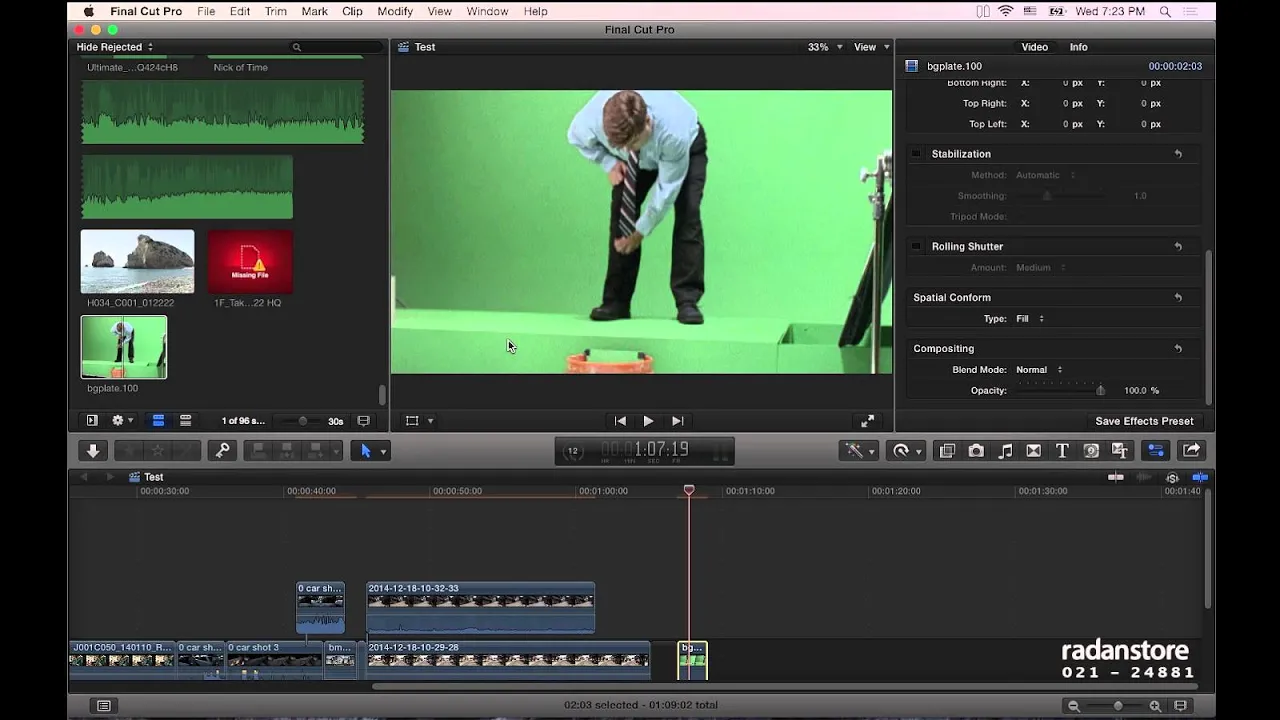Toggle timeline solo button
Screen dimensions: 1280x720
(x=1173, y=478)
